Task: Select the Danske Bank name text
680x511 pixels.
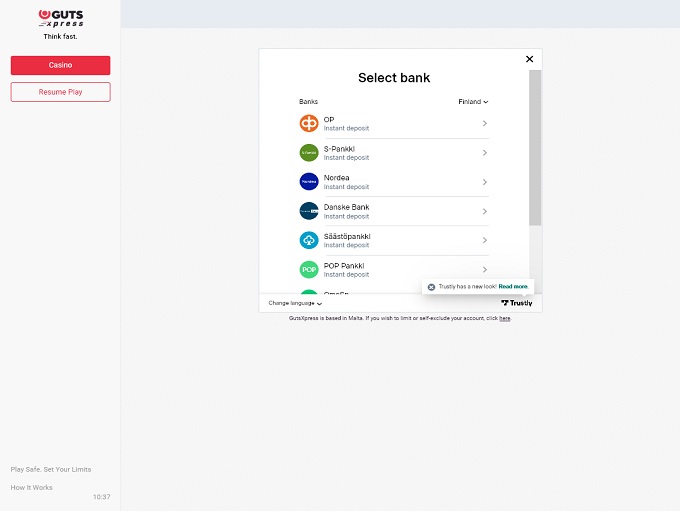Action: (x=347, y=207)
